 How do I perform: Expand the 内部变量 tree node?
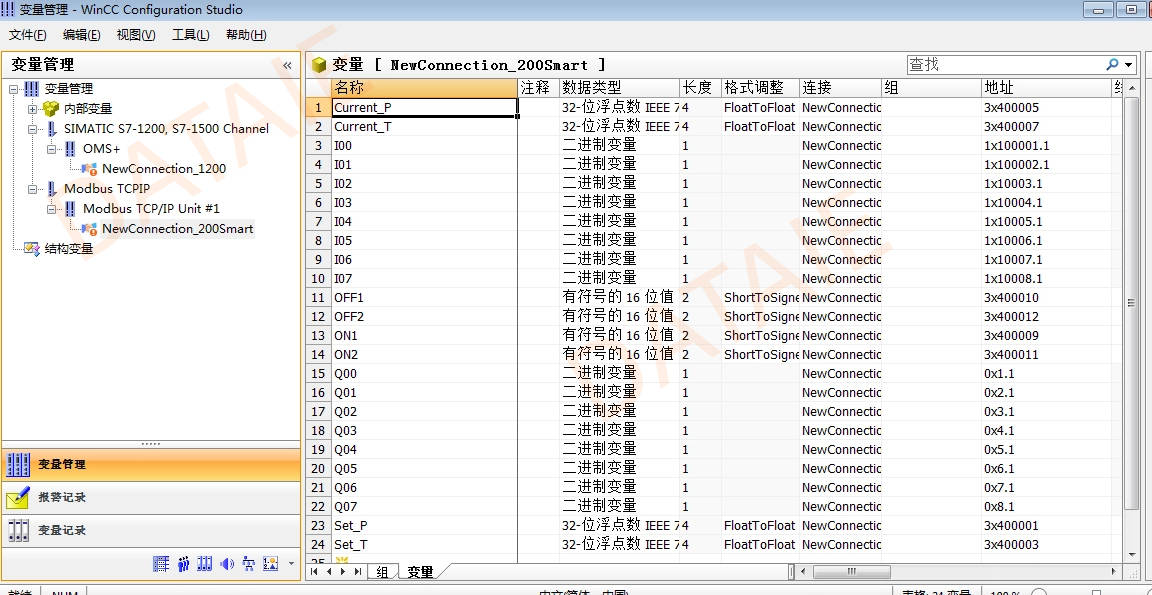point(32,109)
